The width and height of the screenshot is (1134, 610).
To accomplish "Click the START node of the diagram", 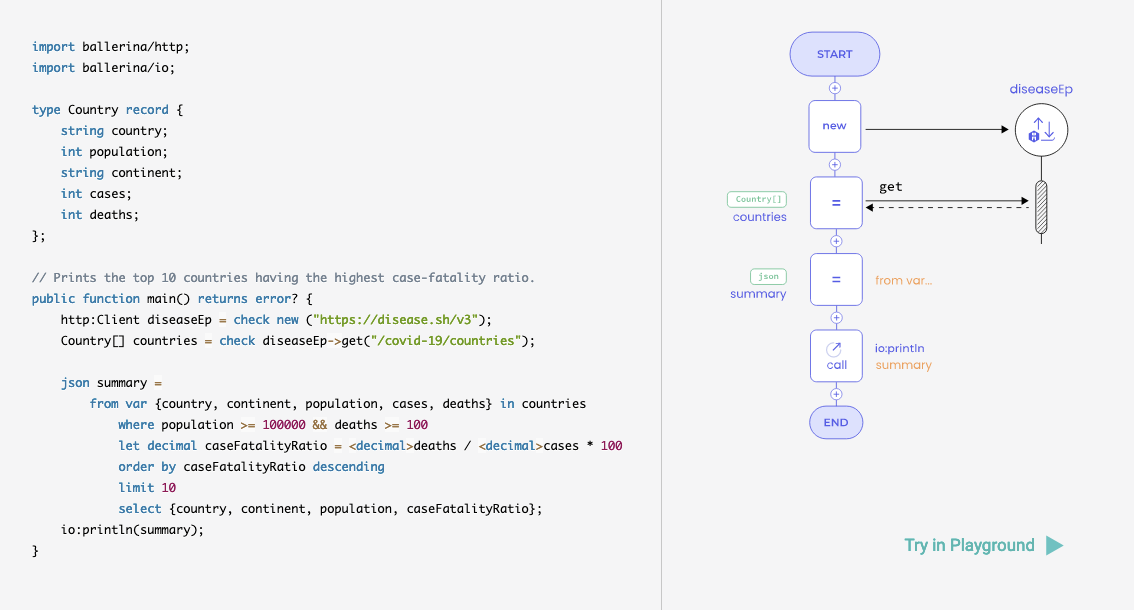I will (x=834, y=54).
